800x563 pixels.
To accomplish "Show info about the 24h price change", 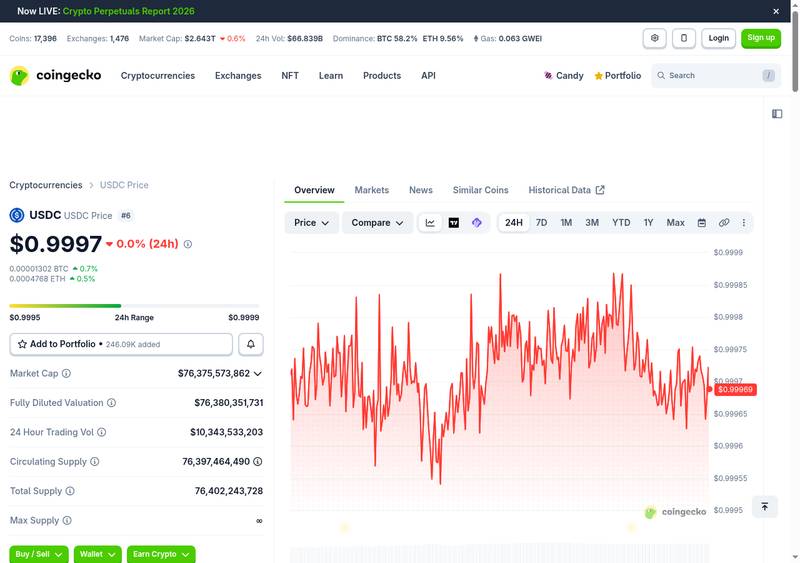I will [x=188, y=244].
